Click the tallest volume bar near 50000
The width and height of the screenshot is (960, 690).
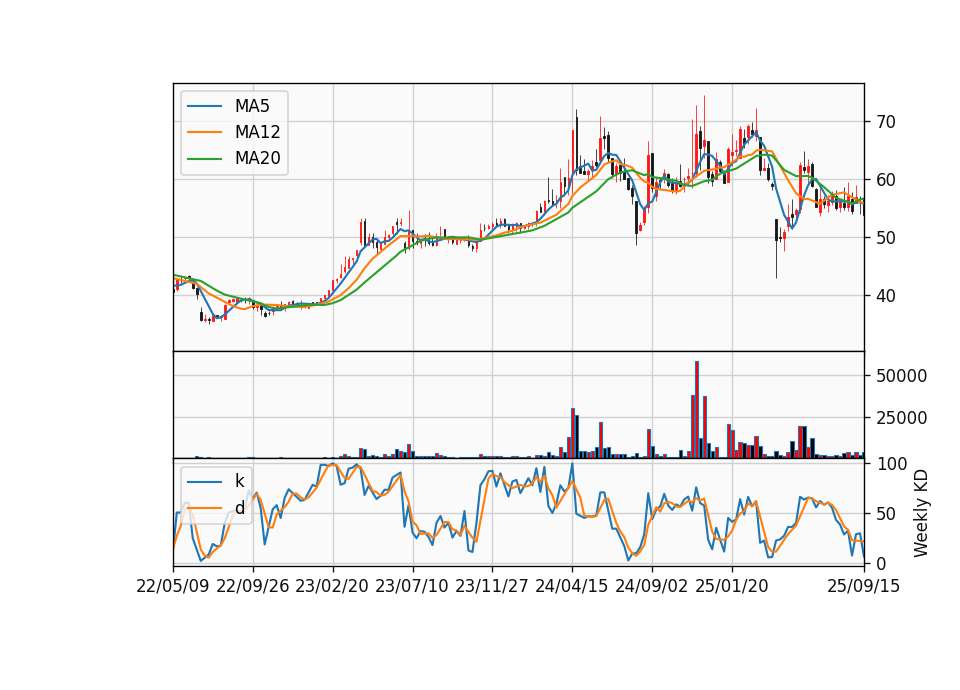tap(697, 410)
